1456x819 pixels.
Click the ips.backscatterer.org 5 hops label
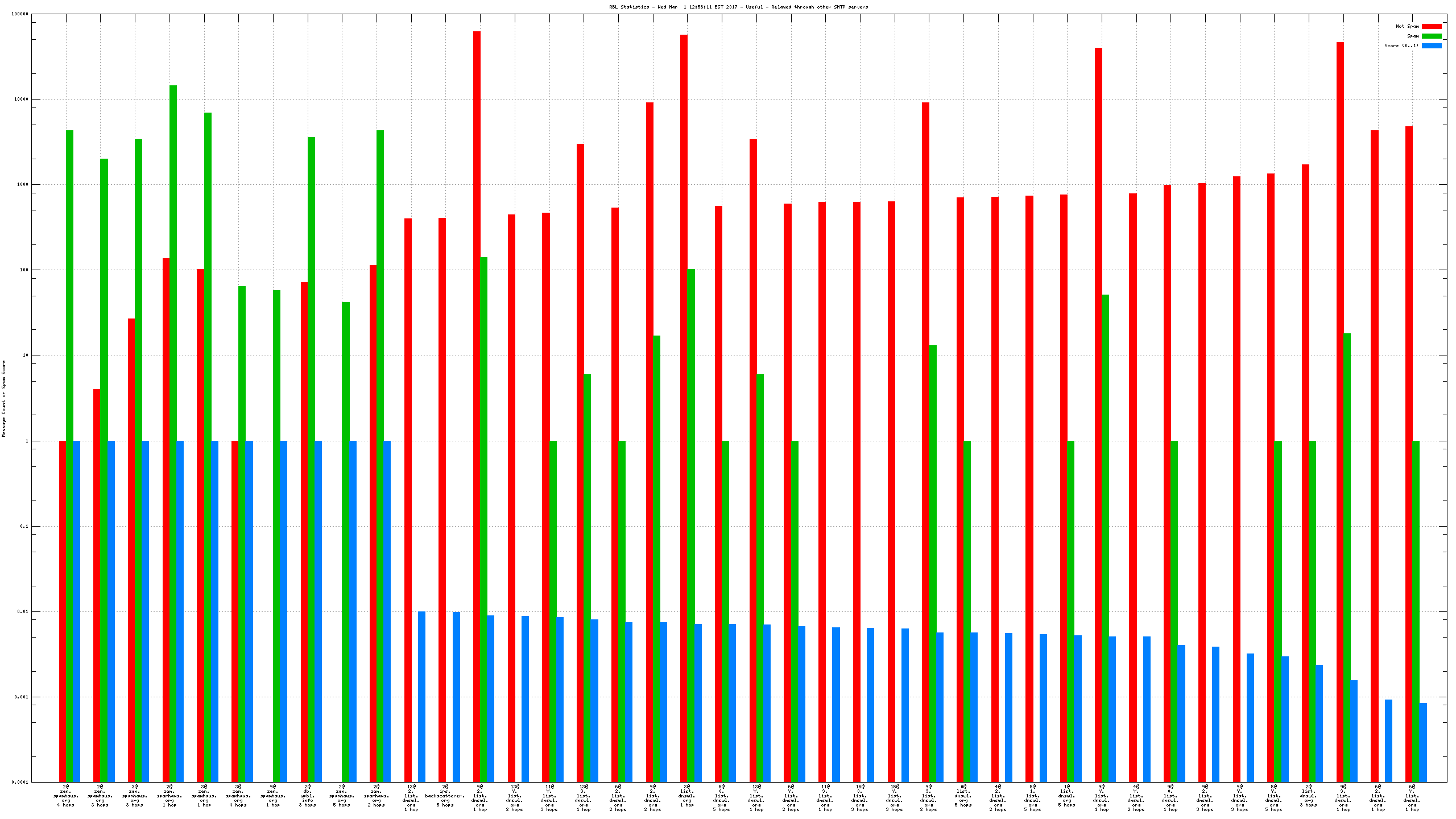click(x=445, y=796)
